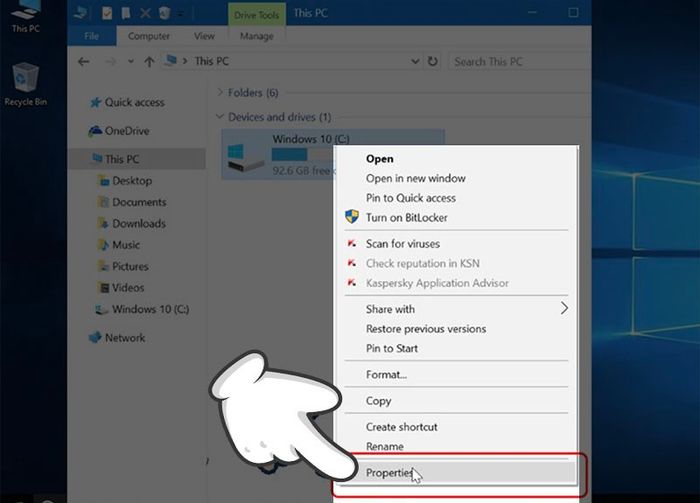The width and height of the screenshot is (700, 503).
Task: Click the Network icon in sidebar
Action: point(95,338)
